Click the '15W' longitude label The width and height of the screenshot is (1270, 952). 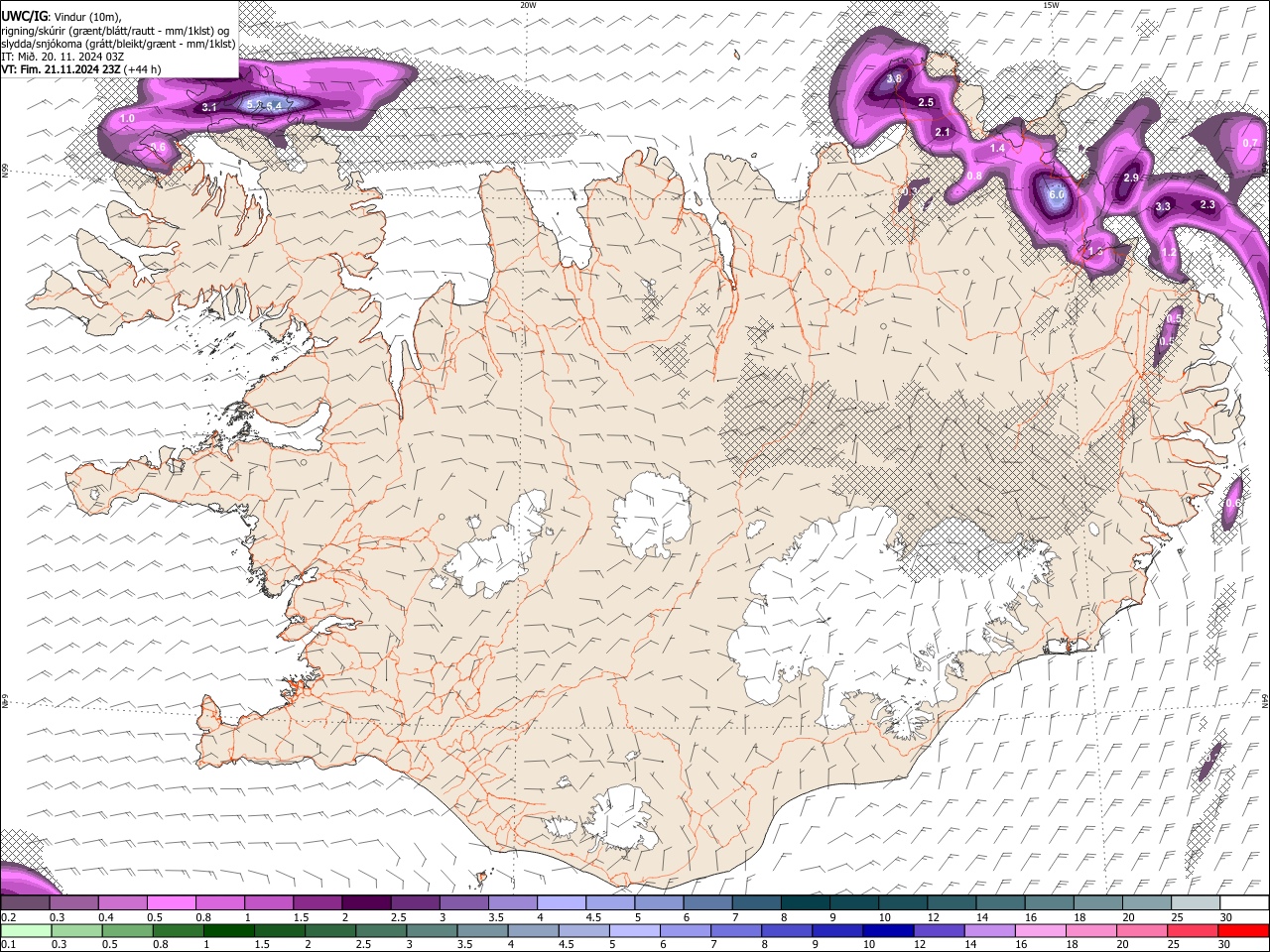(1051, 5)
